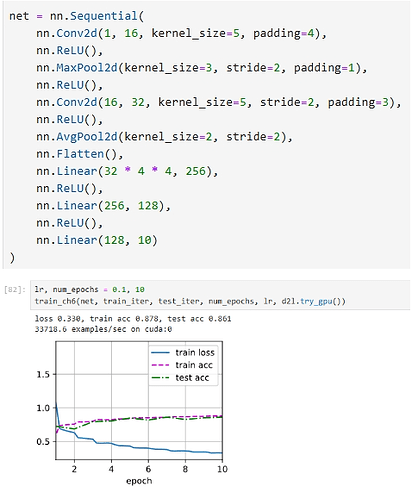Viewport: 412px width, 499px height.
Task: Click the Linear(32 * 4 * 4, 256) line
Action: [x=127, y=172]
